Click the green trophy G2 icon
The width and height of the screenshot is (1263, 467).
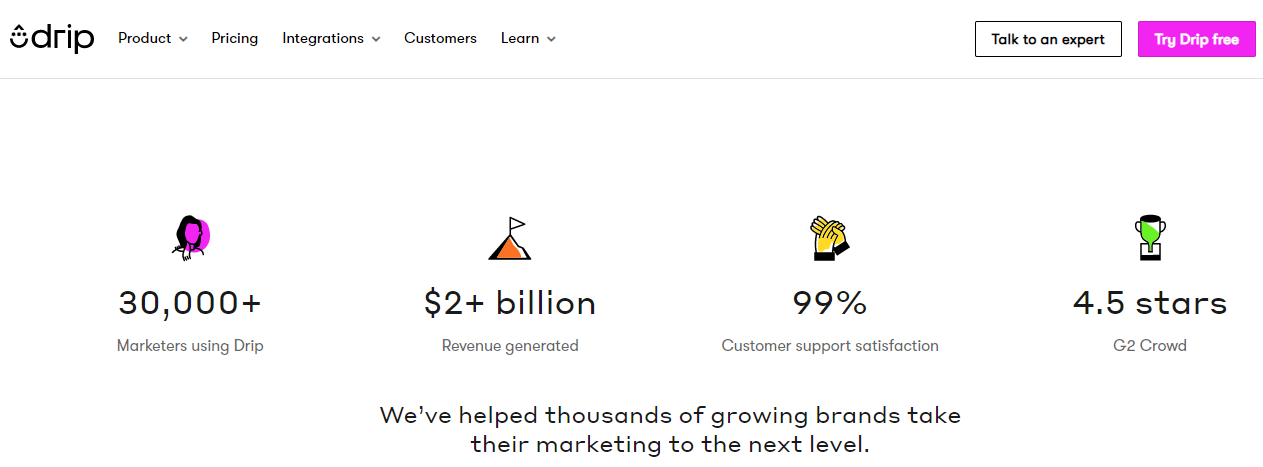pyautogui.click(x=1150, y=239)
